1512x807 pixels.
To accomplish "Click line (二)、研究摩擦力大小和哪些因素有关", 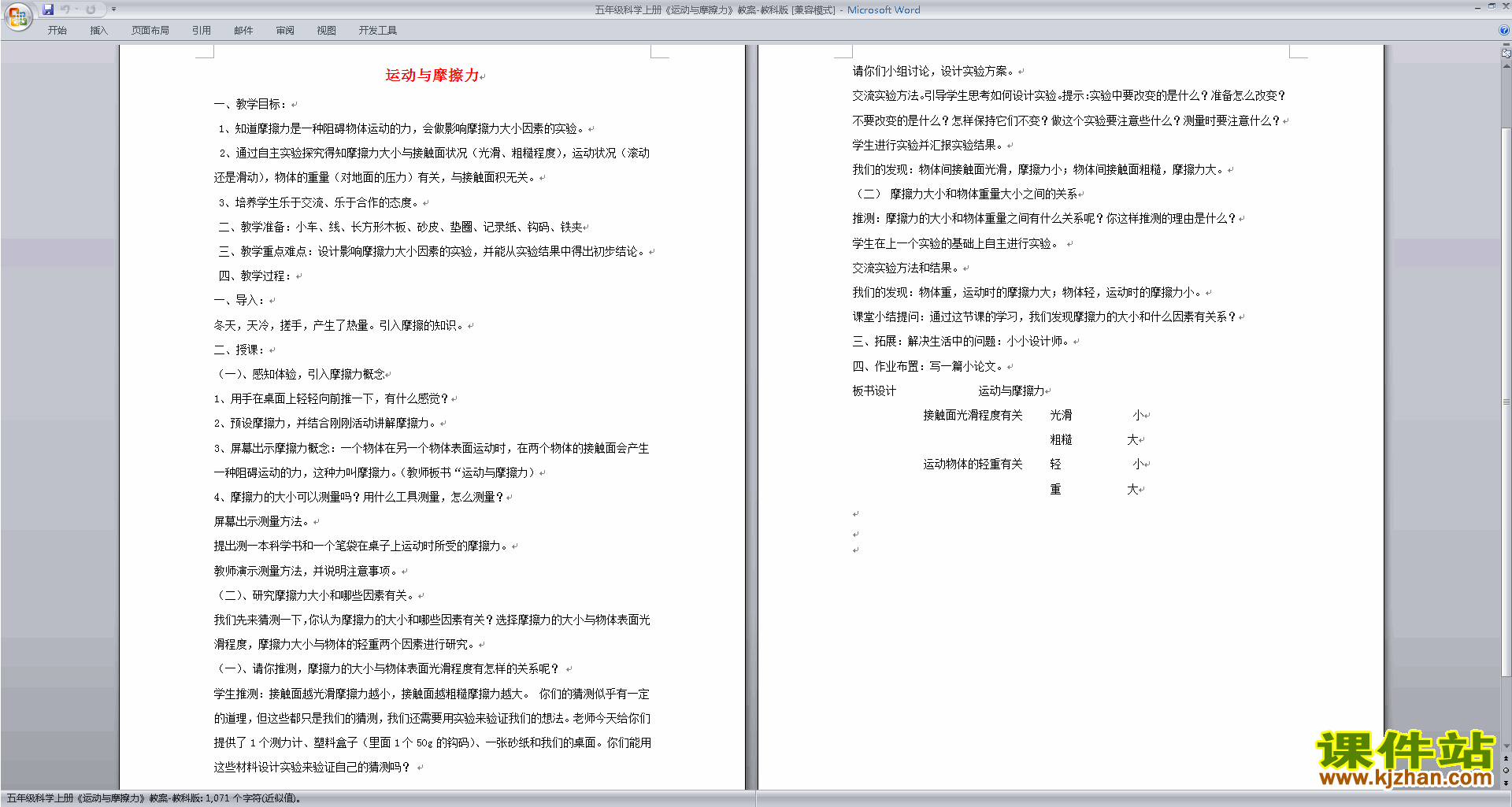I will 316,595.
